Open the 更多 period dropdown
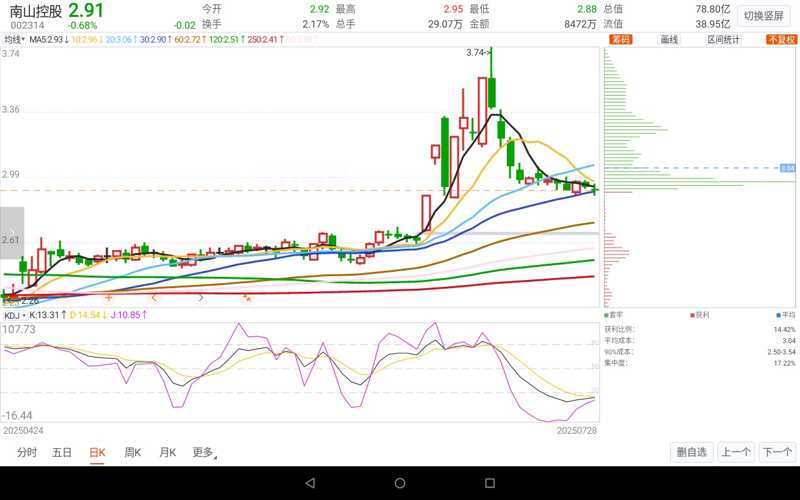Screen dimensions: 800x500 (204, 452)
